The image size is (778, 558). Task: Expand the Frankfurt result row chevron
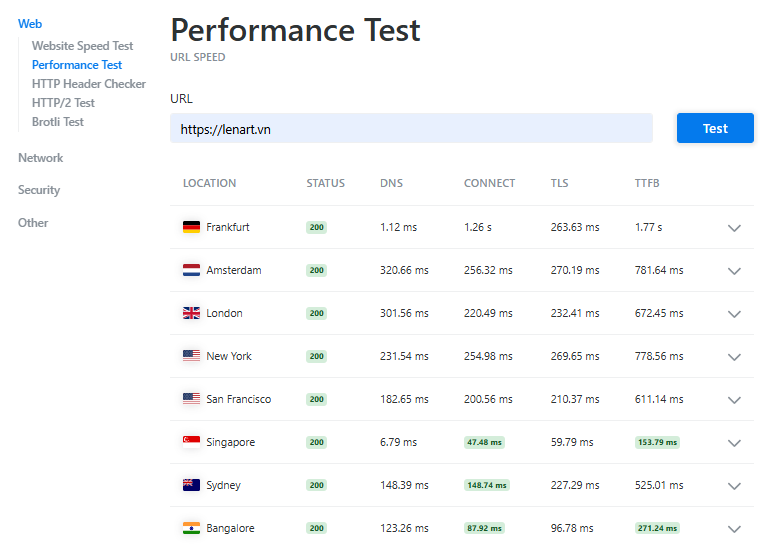click(x=734, y=228)
